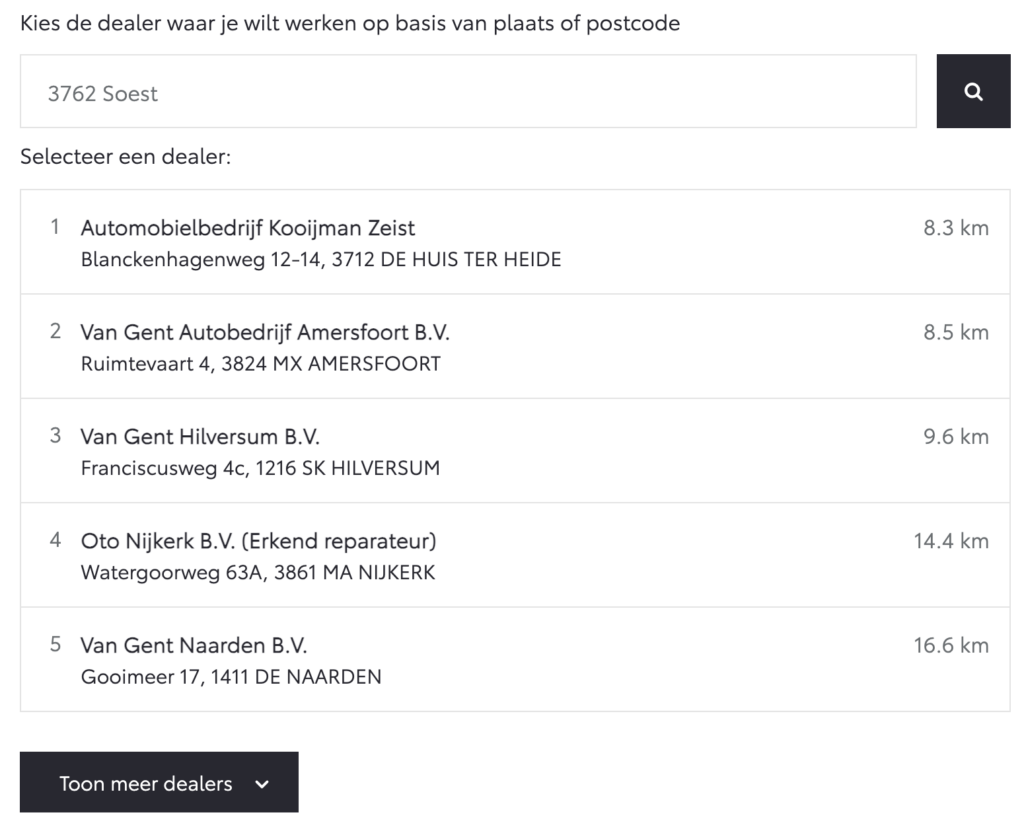Click the postcode search field with 3762 Soest
1024x827 pixels.
point(468,91)
